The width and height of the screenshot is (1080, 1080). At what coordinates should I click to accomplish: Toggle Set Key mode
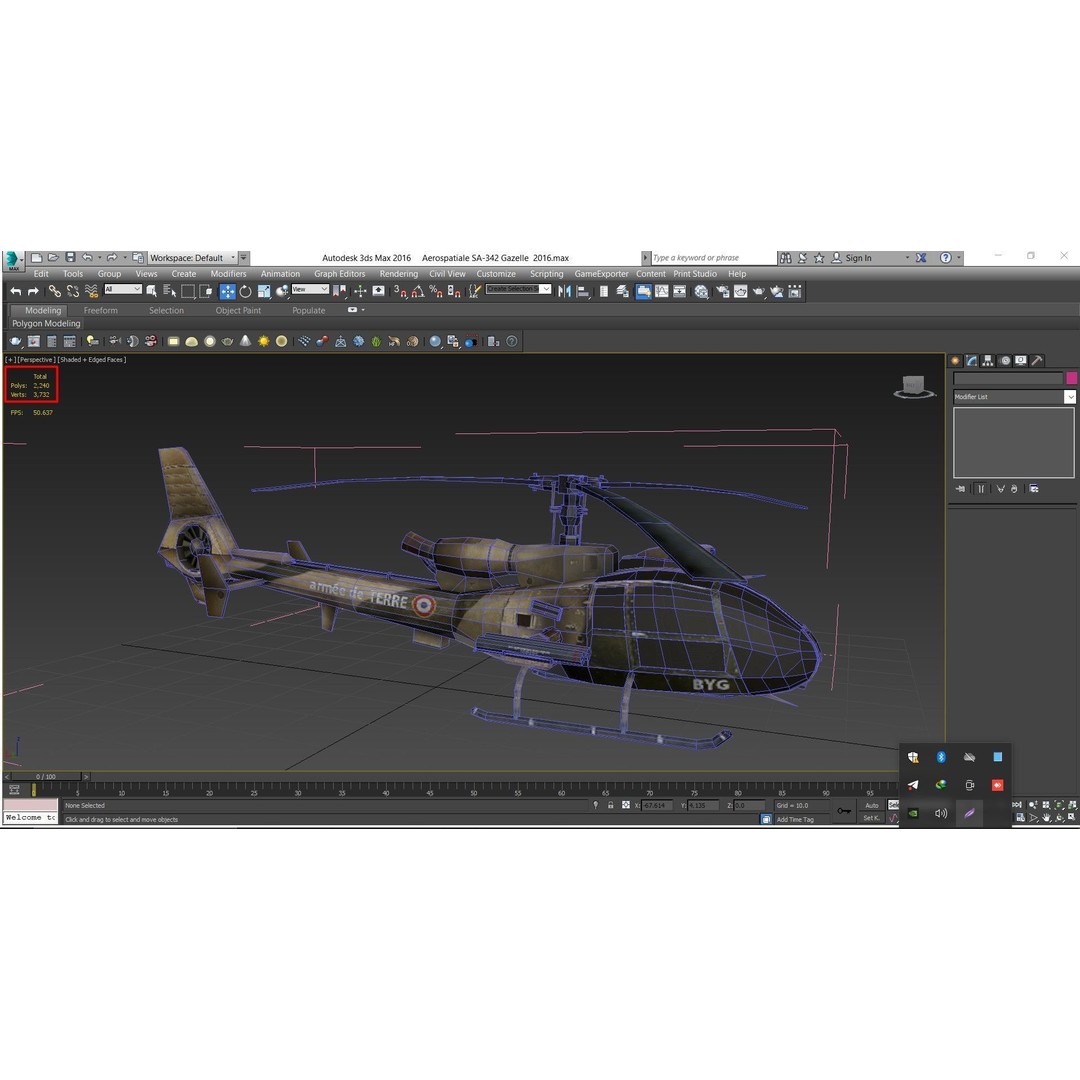pyautogui.click(x=871, y=818)
